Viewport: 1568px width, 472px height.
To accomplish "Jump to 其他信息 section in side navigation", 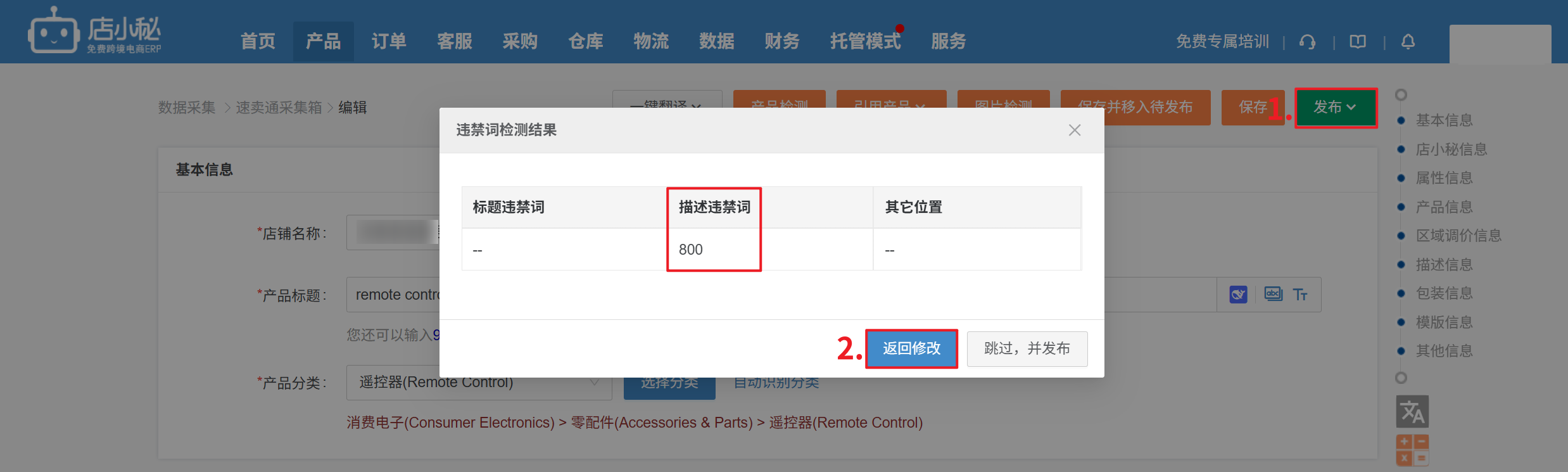I will click(x=1445, y=350).
